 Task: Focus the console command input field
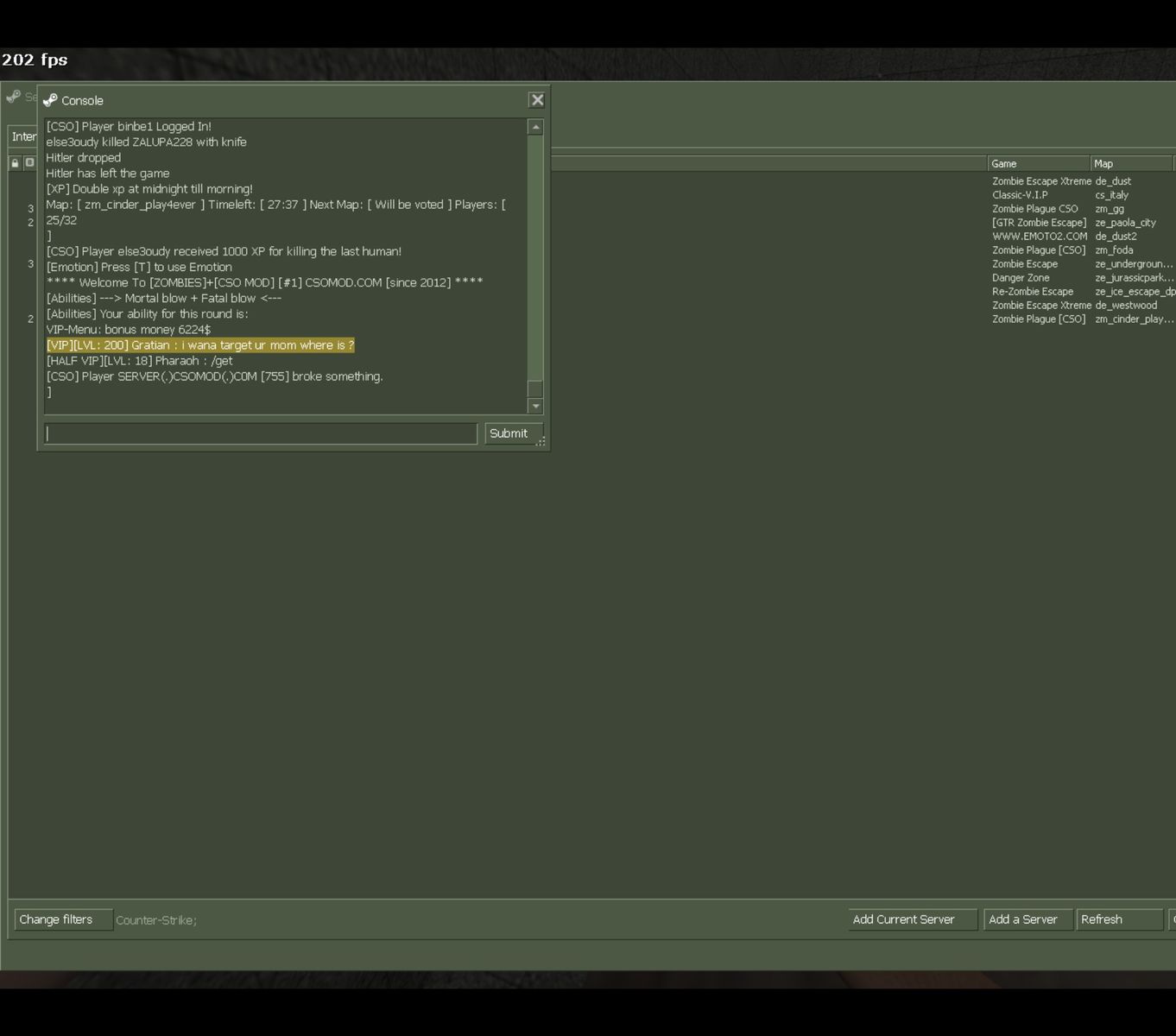(261, 433)
